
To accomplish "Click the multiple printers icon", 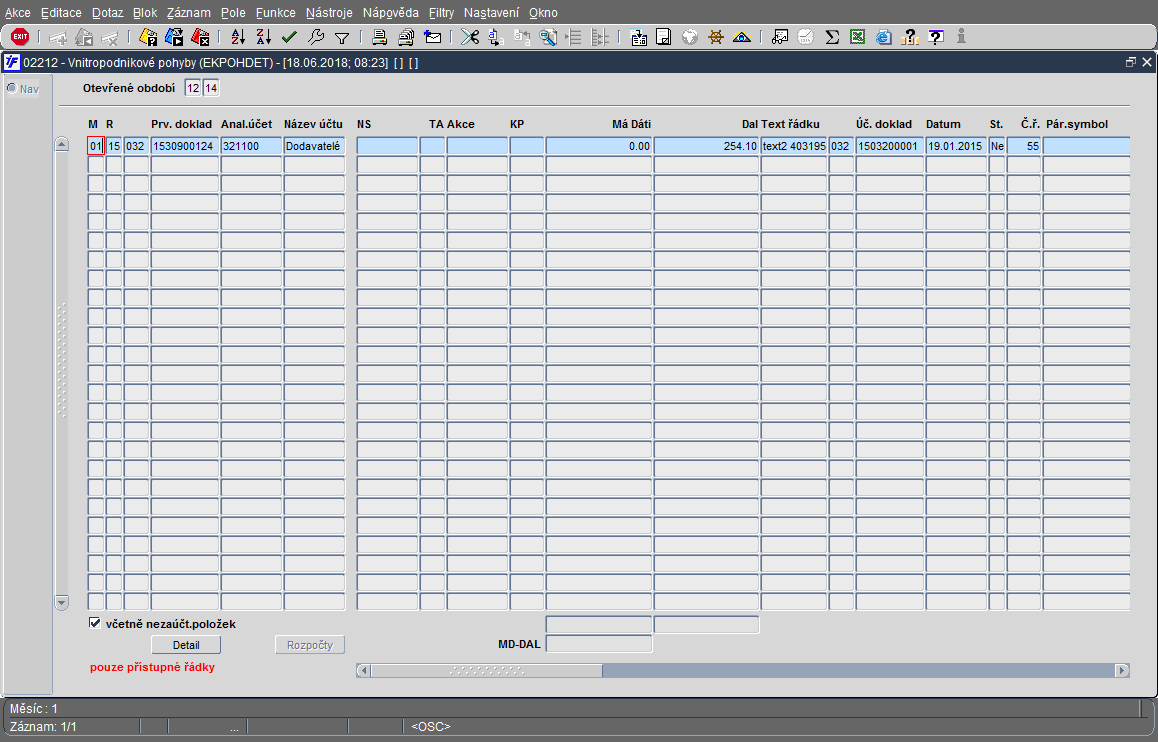I will (x=405, y=36).
